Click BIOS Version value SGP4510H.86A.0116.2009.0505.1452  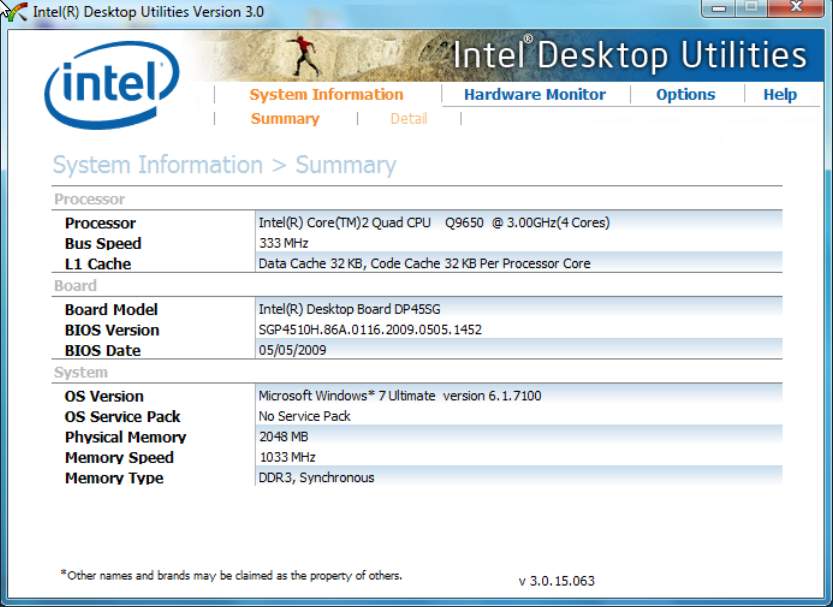pyautogui.click(x=370, y=330)
